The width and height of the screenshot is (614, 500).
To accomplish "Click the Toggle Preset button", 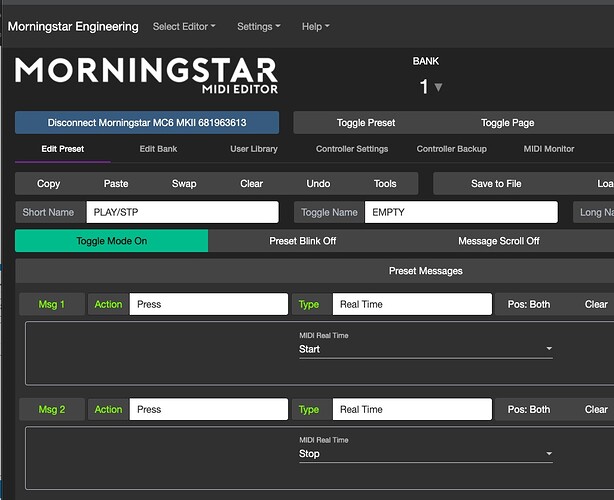I will 366,123.
